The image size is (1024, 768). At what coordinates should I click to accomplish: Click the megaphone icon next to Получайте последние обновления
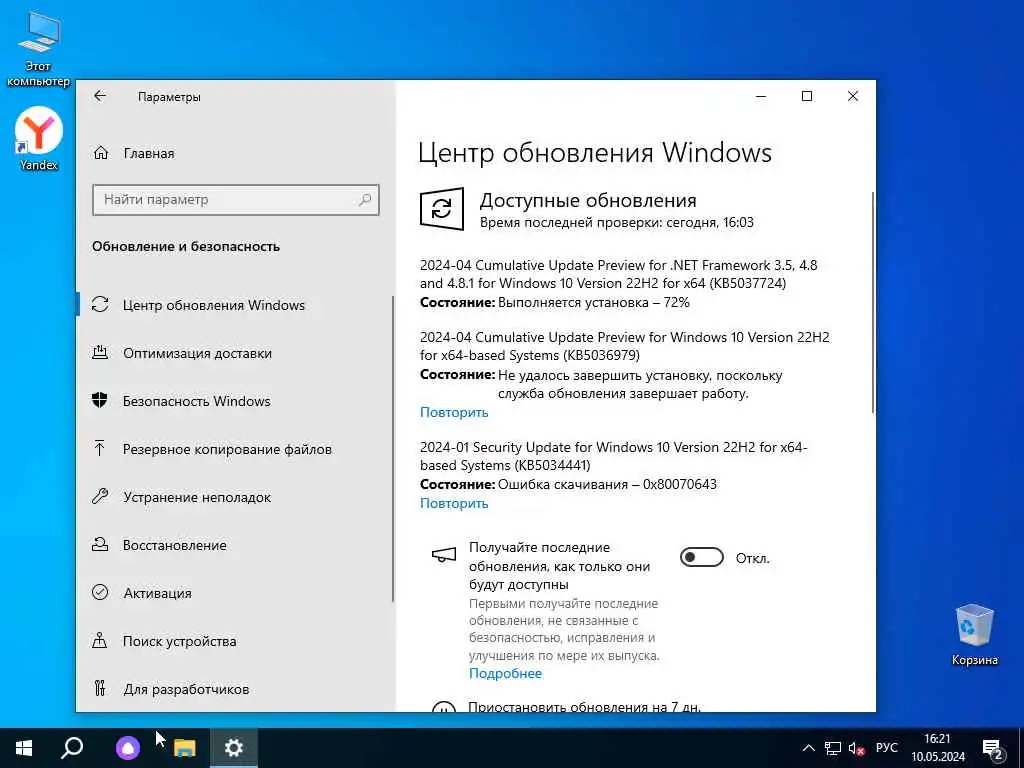click(444, 555)
